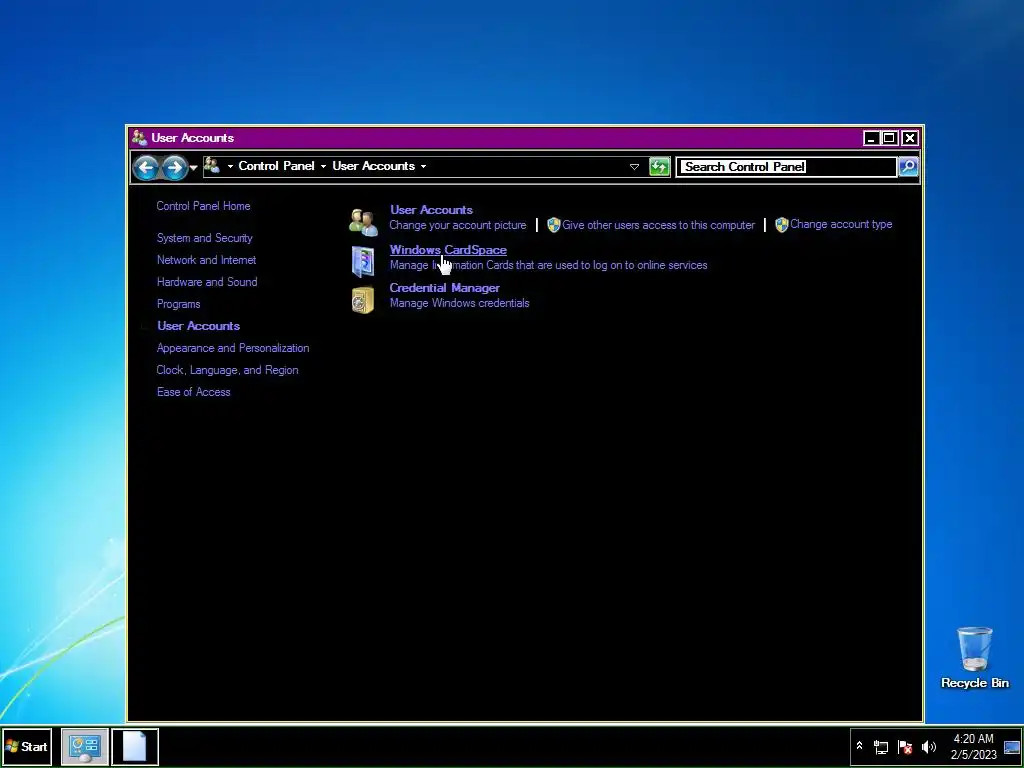Go to Control Panel Home

tap(203, 206)
